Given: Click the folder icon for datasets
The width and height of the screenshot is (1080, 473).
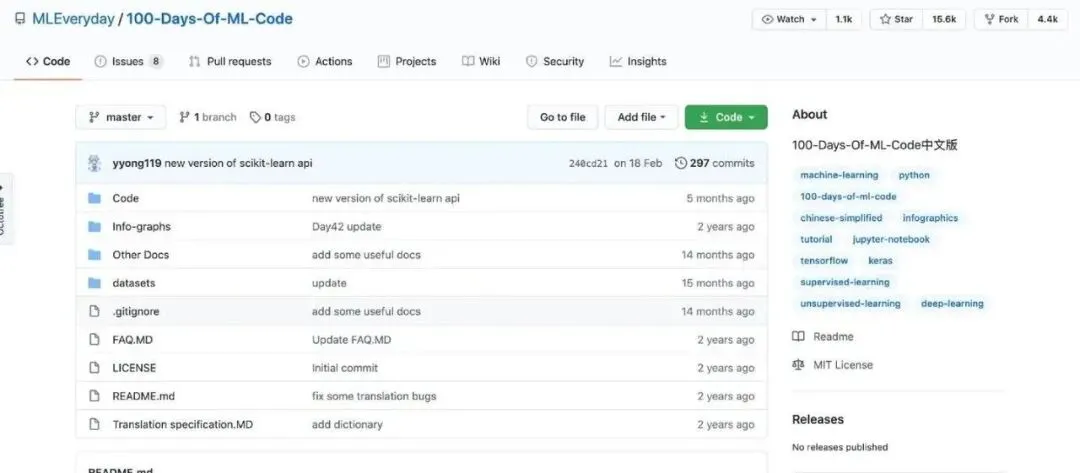Looking at the screenshot, I should pos(94,283).
